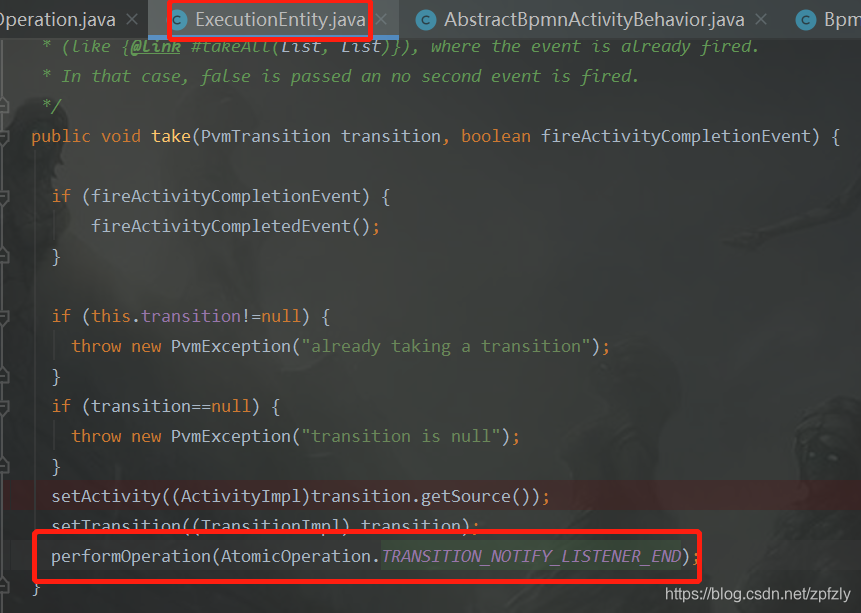861x613 pixels.
Task: Click the class icon on the Bpm… tab
Action: click(806, 20)
